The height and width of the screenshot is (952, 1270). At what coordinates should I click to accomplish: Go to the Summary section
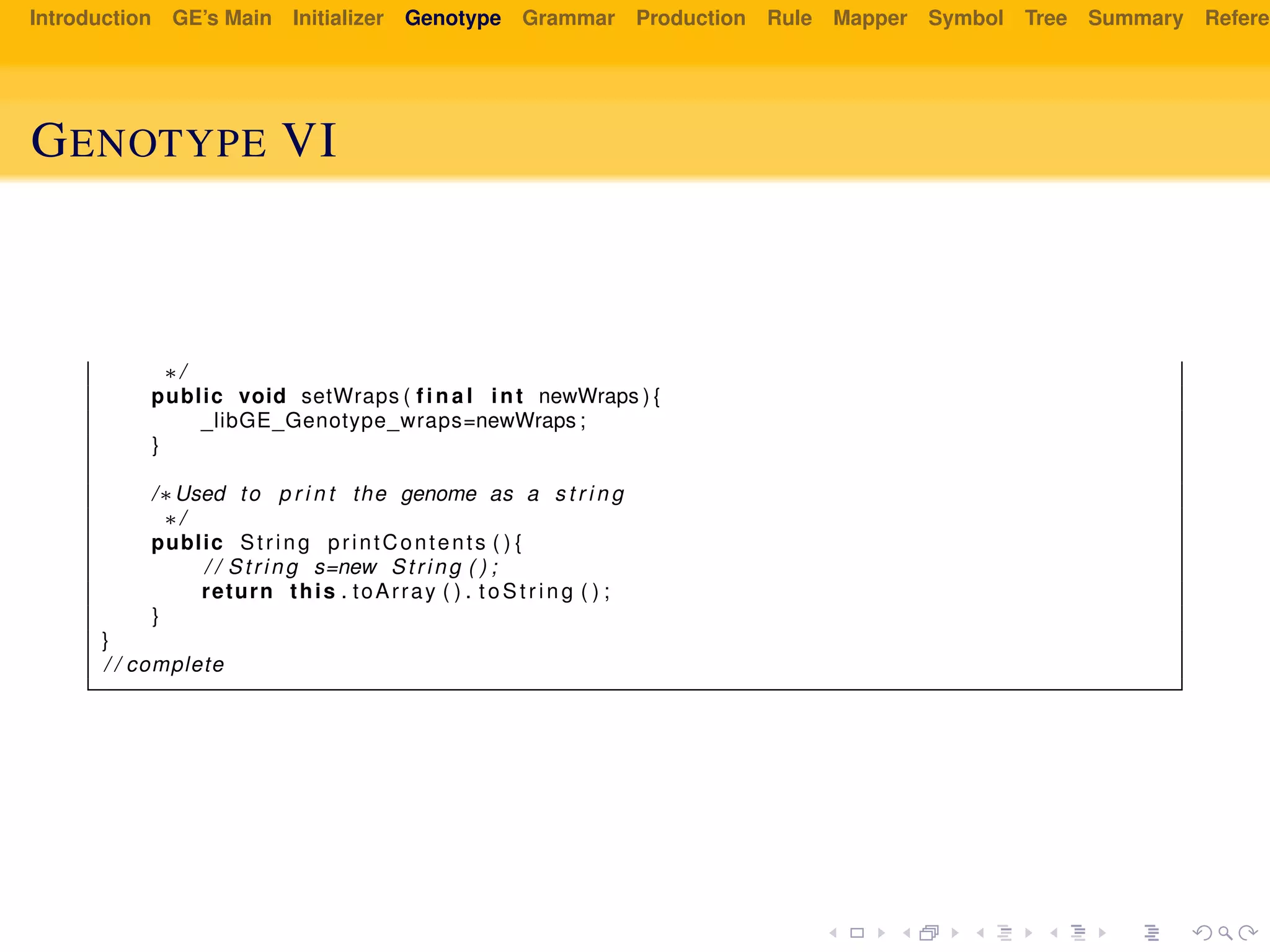[x=1135, y=19]
